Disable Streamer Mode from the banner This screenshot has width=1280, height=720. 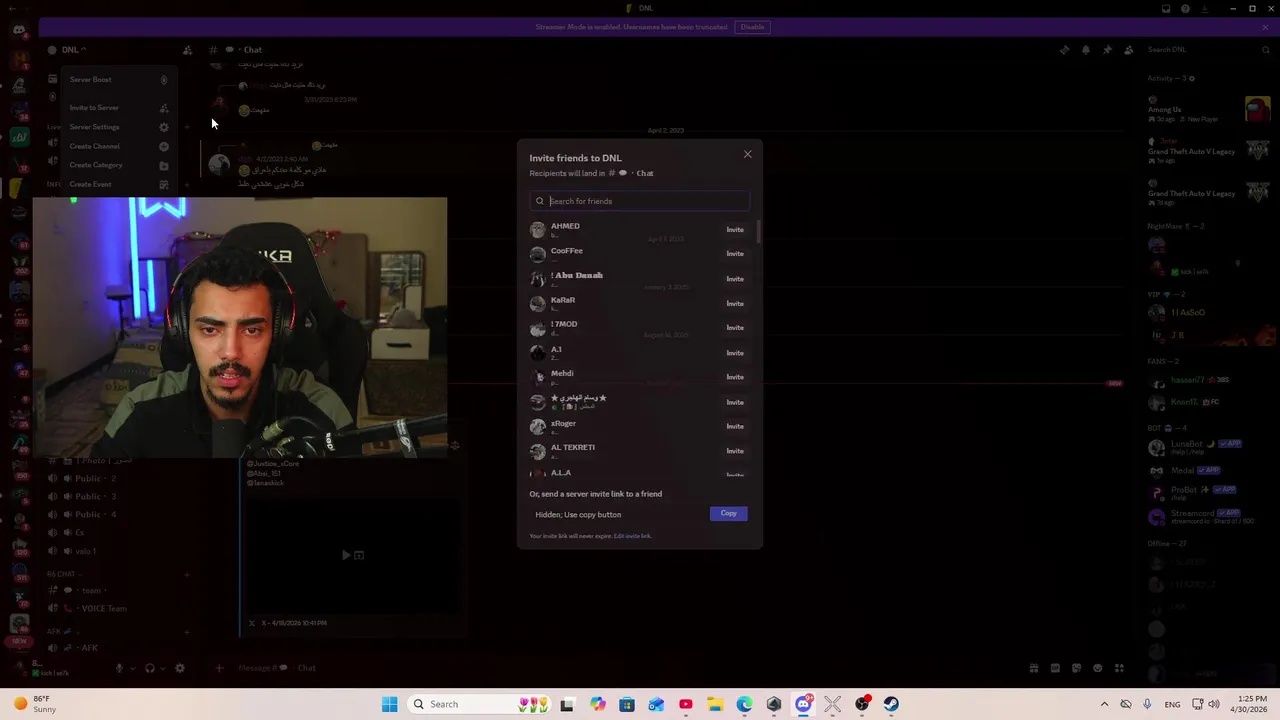(752, 27)
